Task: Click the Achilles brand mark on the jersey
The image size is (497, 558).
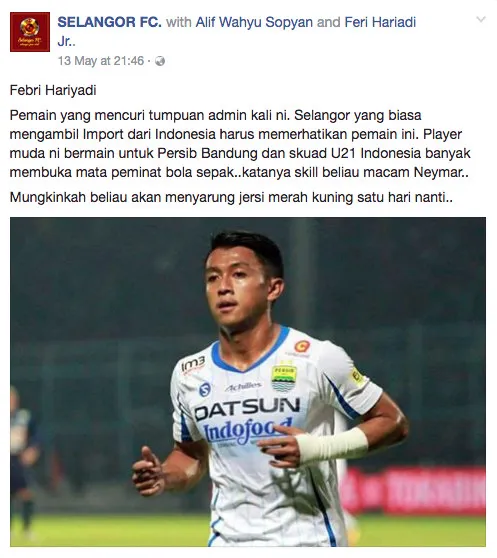Action: [x=243, y=386]
